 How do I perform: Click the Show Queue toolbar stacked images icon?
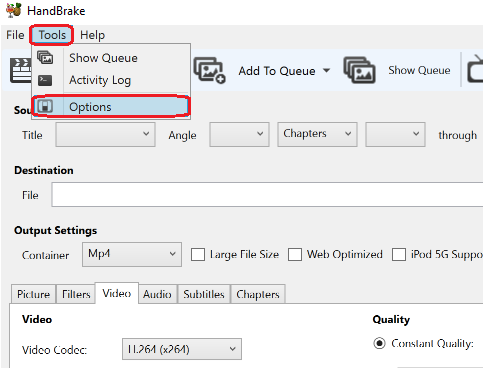point(360,70)
